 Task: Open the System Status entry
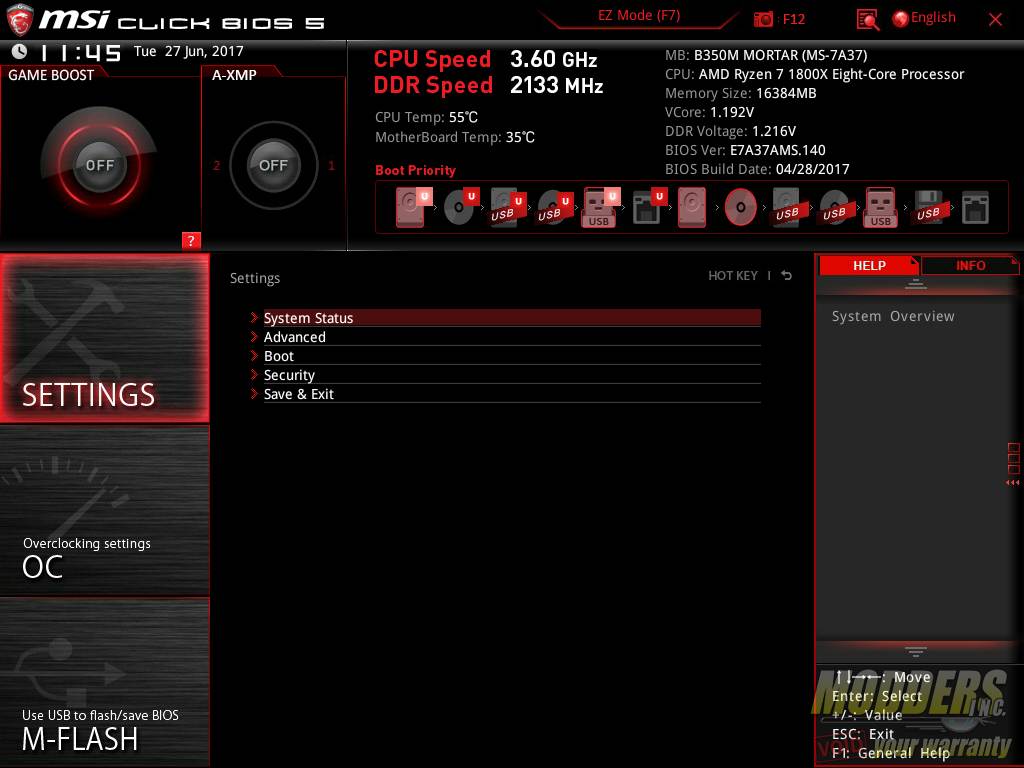click(x=308, y=318)
